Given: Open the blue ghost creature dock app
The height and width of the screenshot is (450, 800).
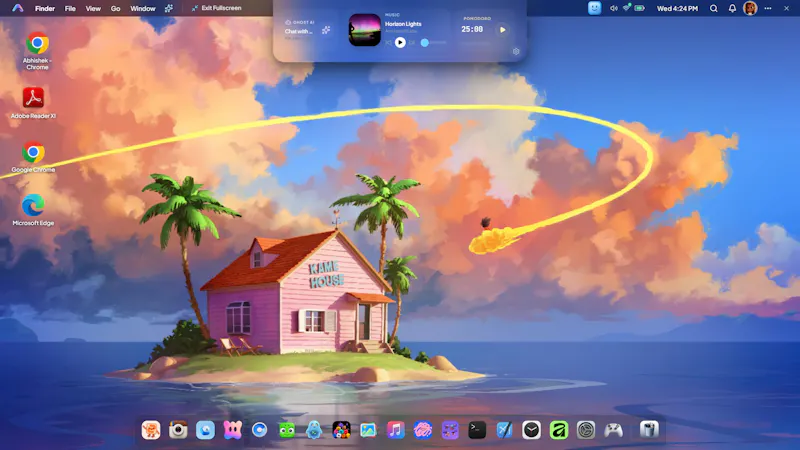Looking at the screenshot, I should pos(314,430).
